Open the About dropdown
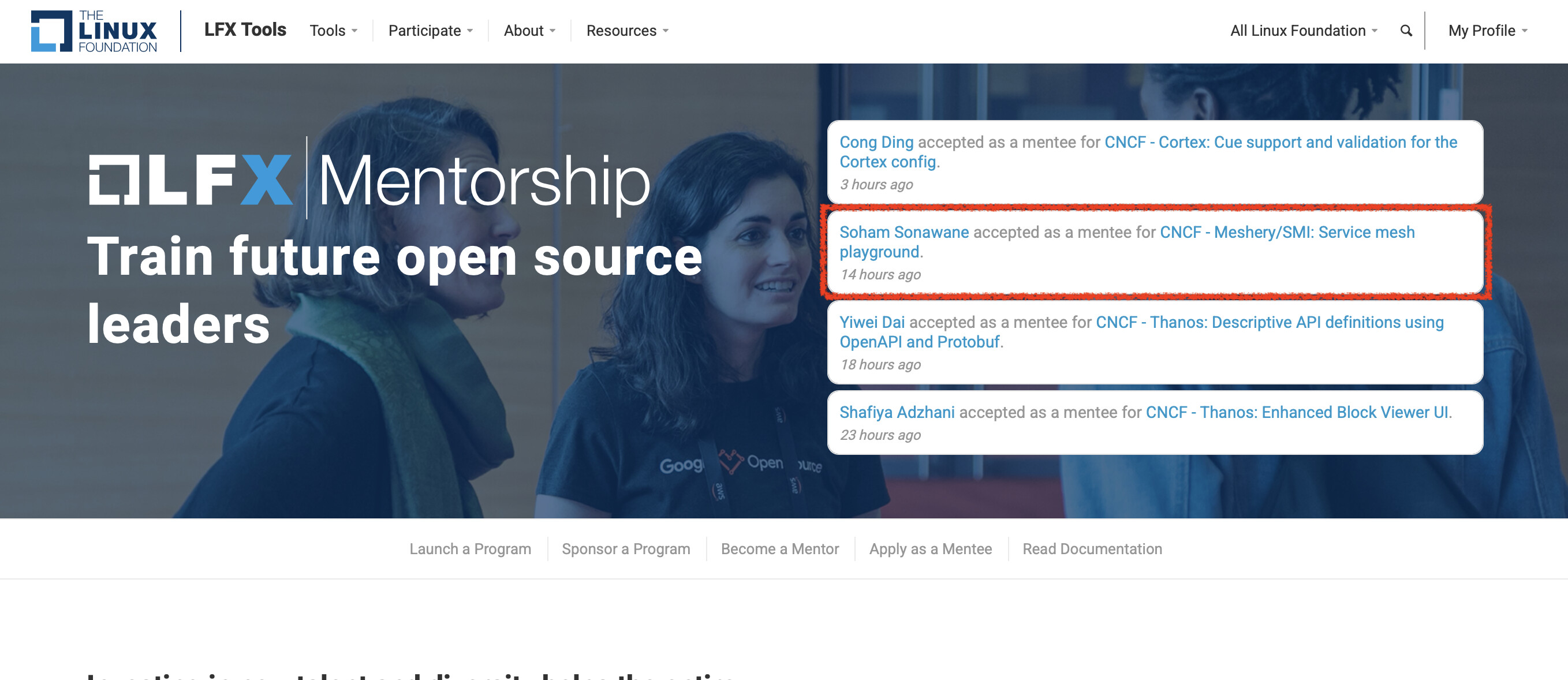 [x=529, y=31]
